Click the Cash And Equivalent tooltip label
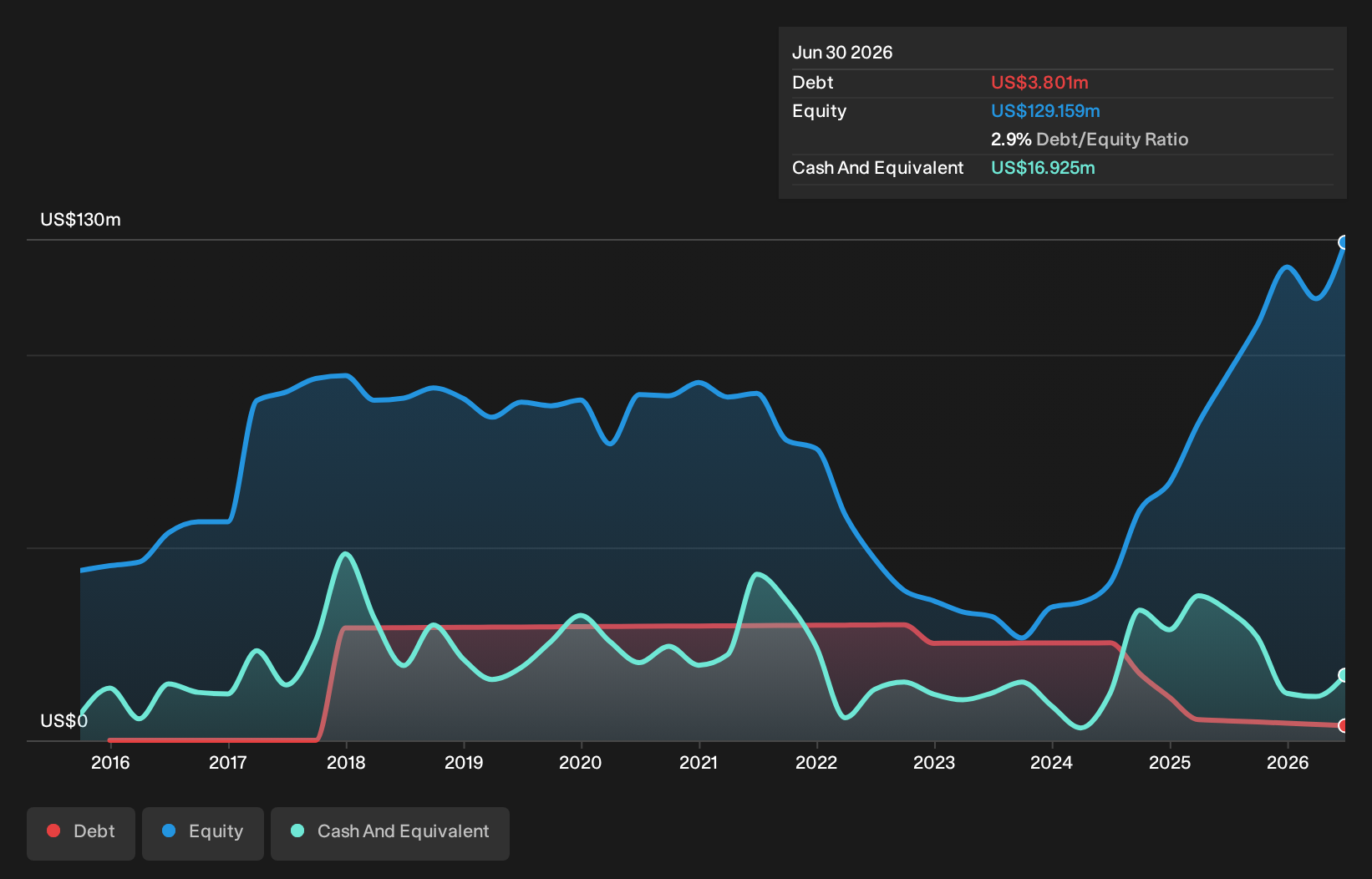This screenshot has height=879, width=1372. point(878,168)
